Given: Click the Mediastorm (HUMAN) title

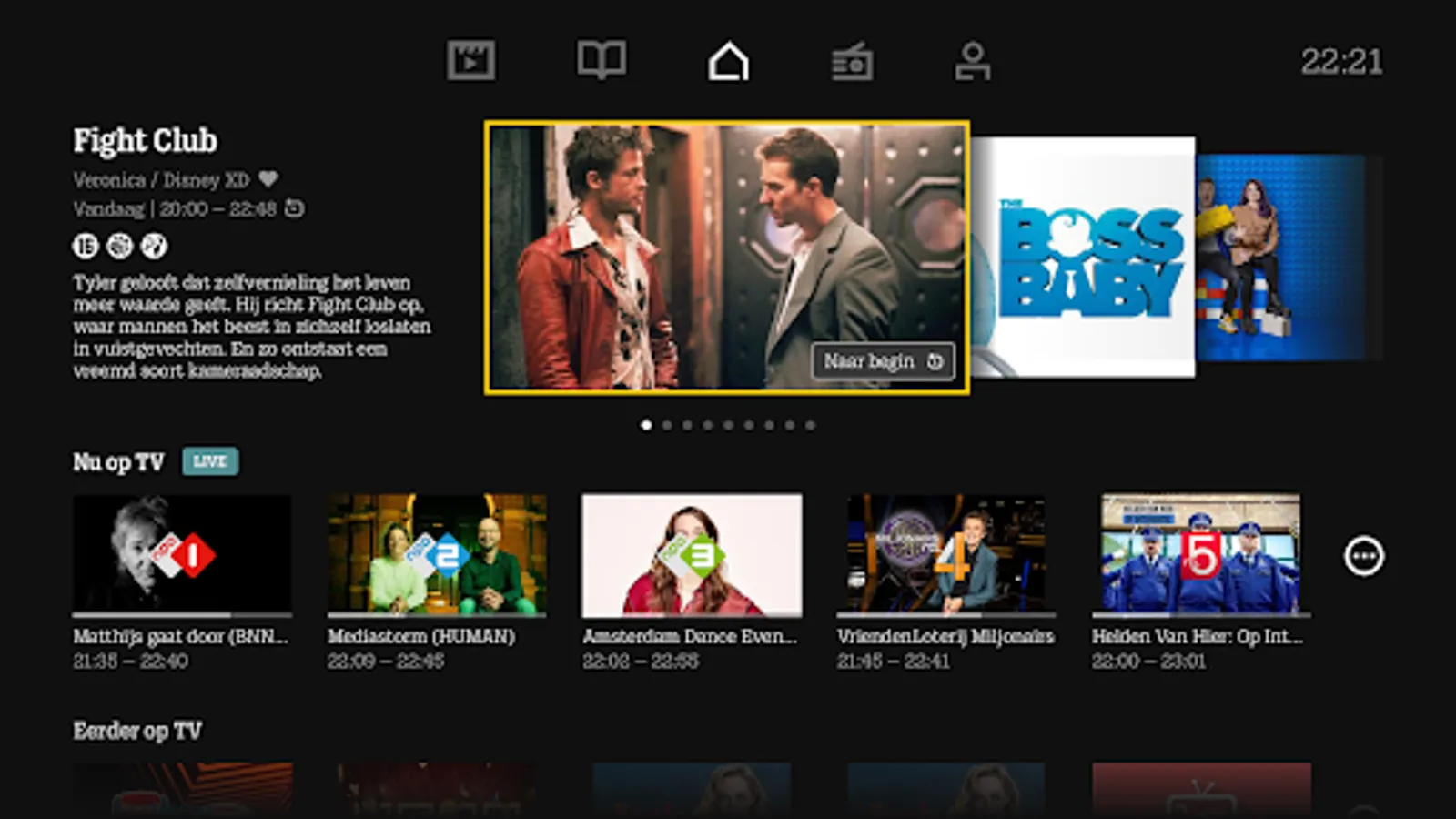Looking at the screenshot, I should point(421,636).
